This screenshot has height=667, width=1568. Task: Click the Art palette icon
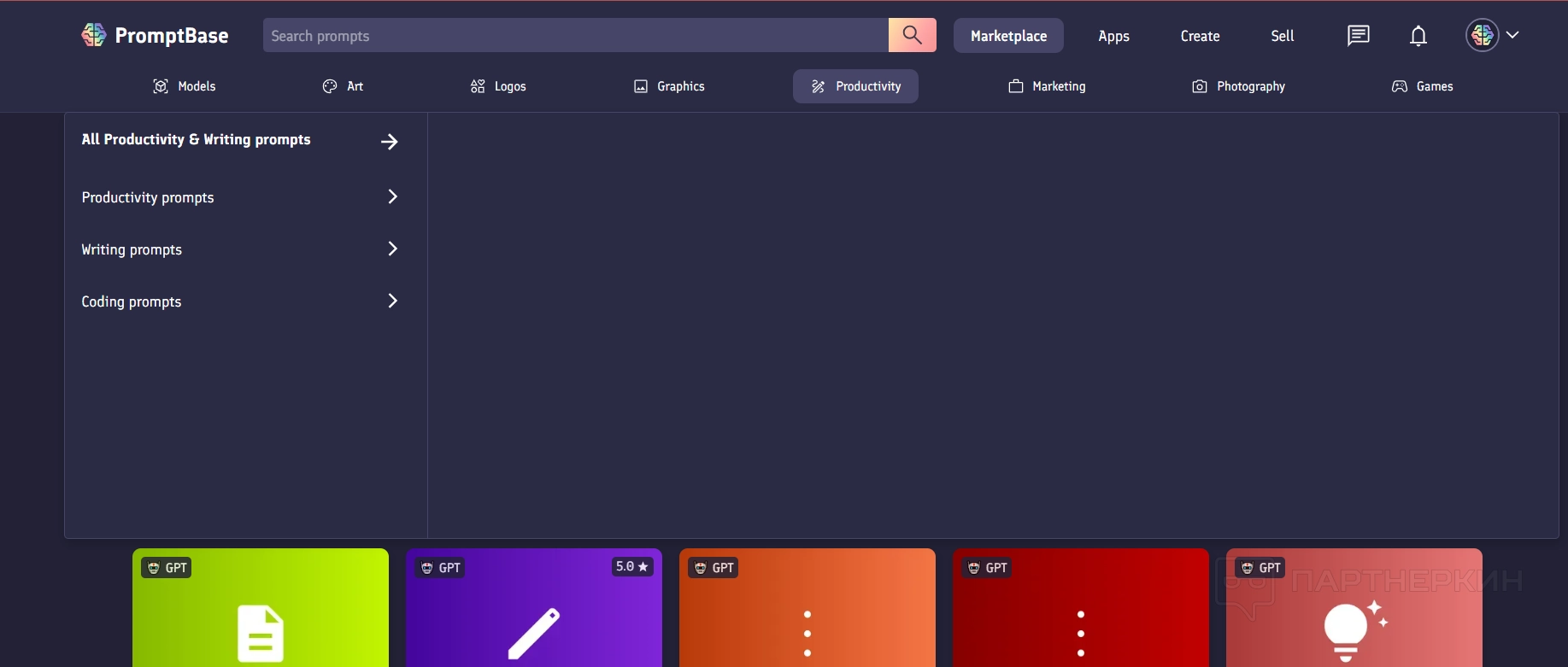pyautogui.click(x=330, y=86)
